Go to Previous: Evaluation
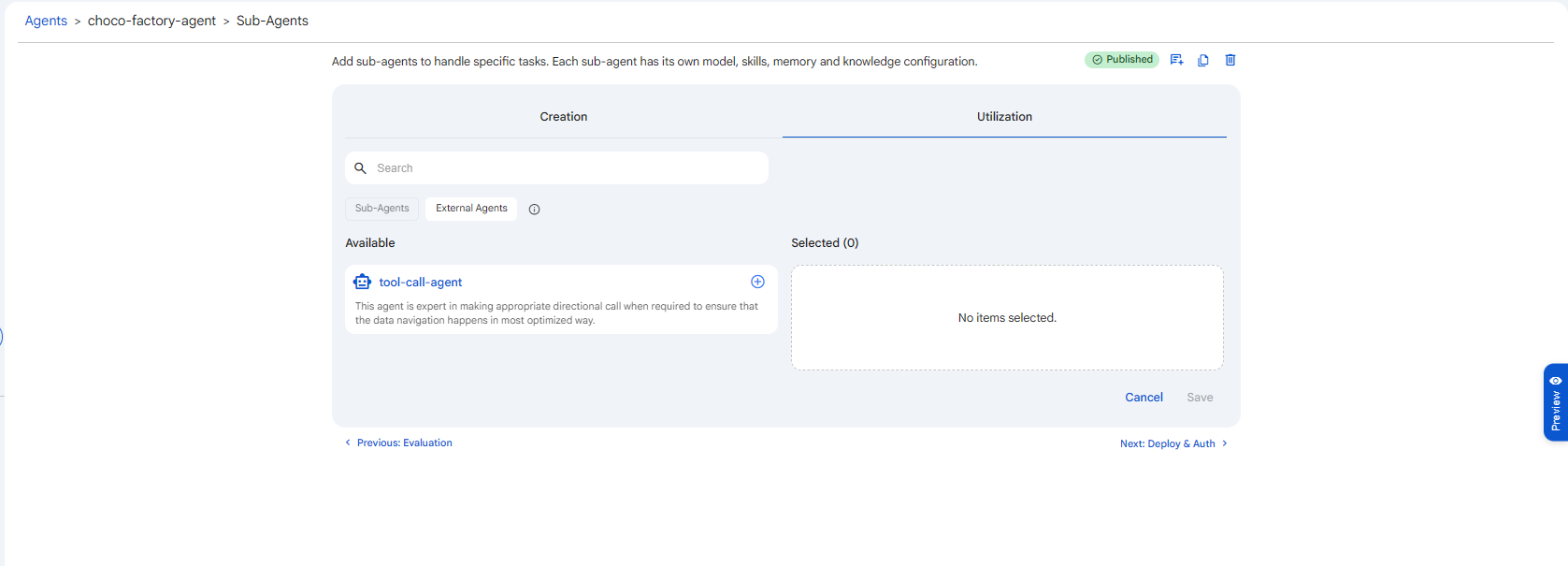 click(x=398, y=443)
